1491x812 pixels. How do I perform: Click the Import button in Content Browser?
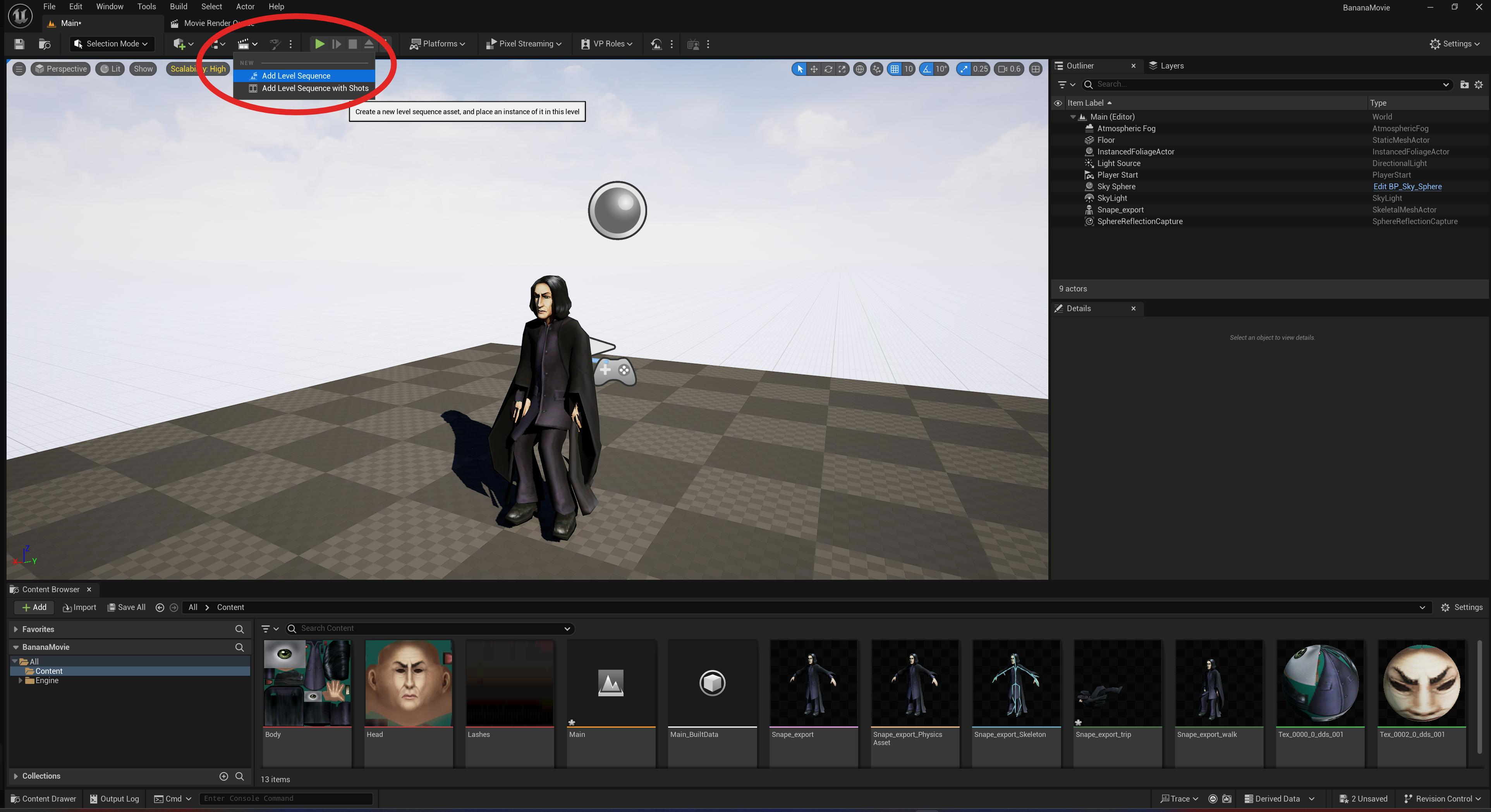[x=80, y=607]
